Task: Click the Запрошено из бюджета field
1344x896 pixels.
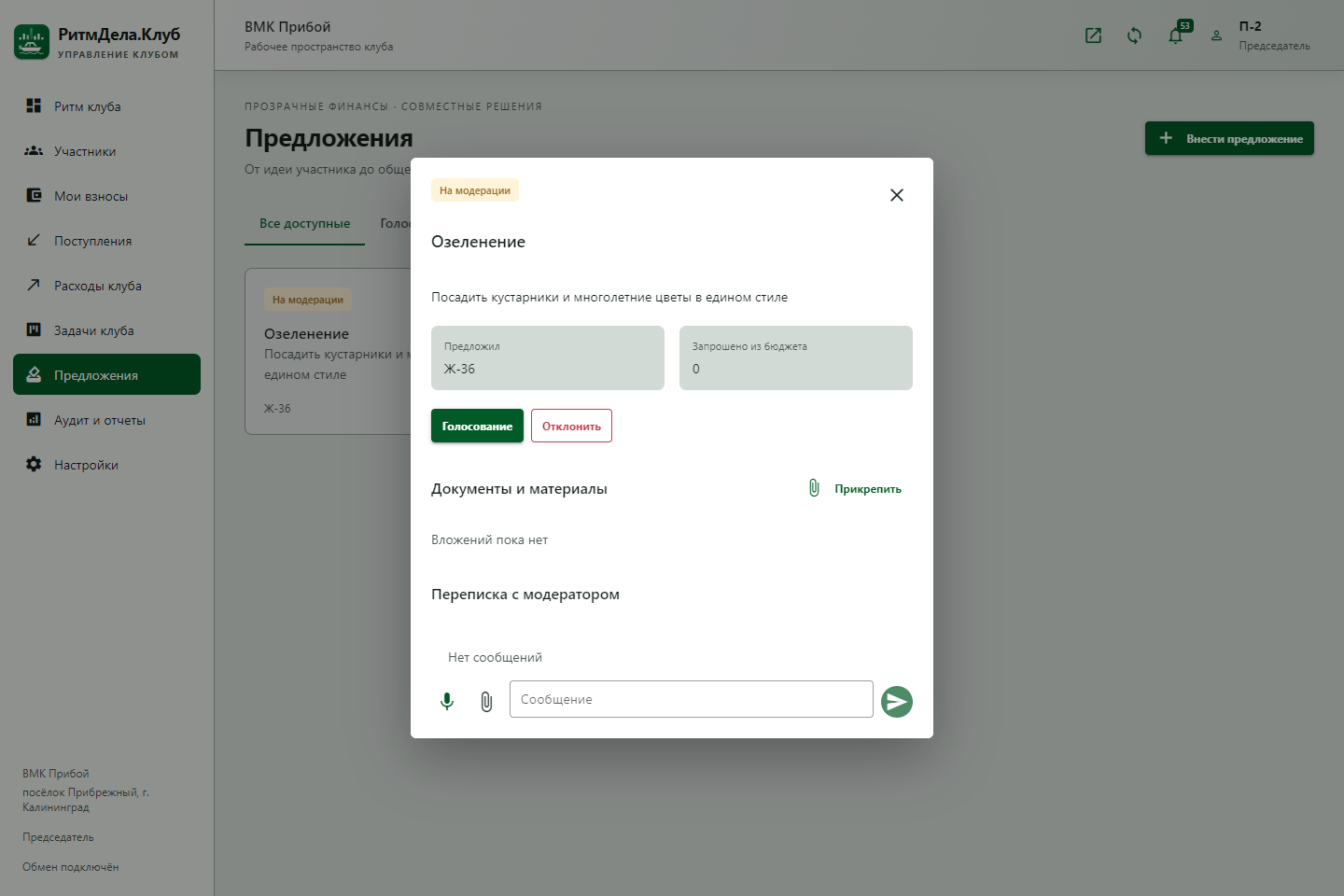Action: 796,357
